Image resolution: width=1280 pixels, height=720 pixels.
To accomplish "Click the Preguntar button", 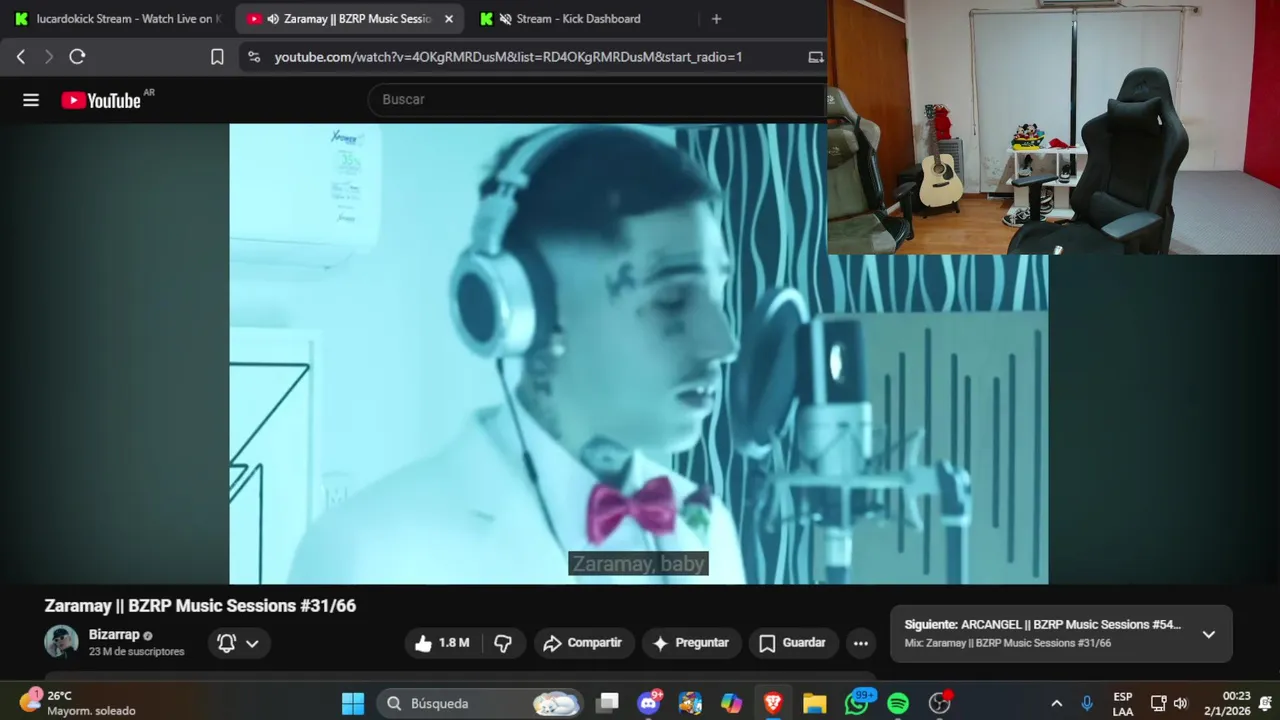I will [x=691, y=643].
